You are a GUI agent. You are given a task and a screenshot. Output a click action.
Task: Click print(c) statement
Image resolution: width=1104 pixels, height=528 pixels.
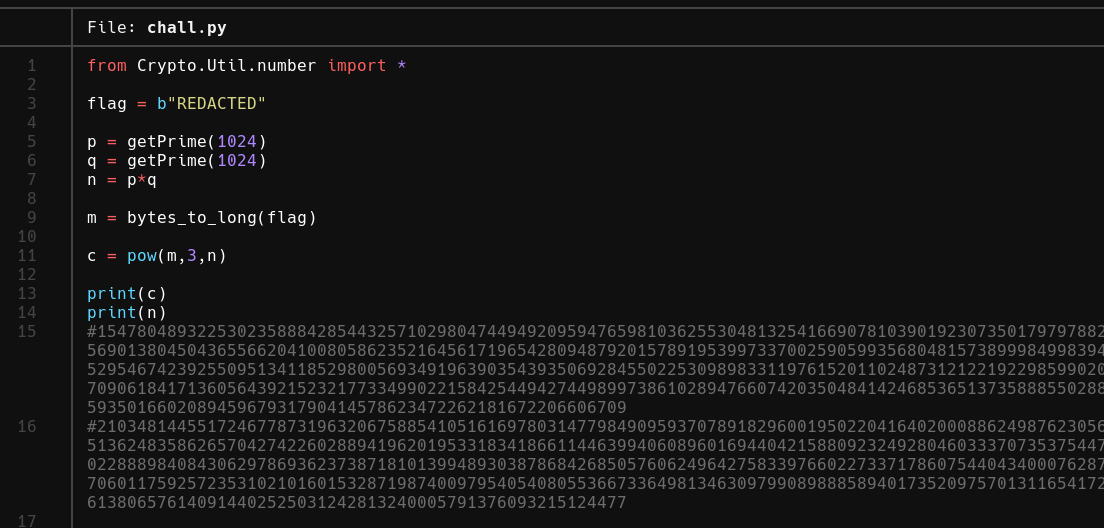(127, 294)
